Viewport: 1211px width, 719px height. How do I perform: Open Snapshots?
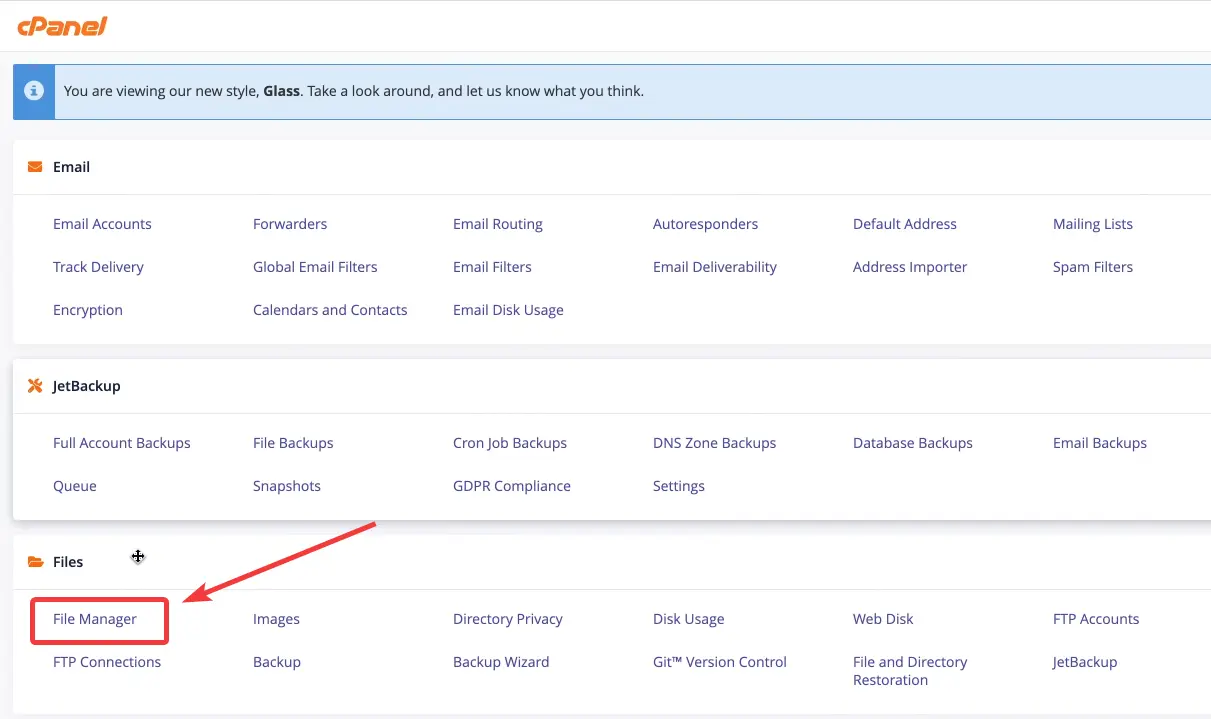pyautogui.click(x=287, y=486)
